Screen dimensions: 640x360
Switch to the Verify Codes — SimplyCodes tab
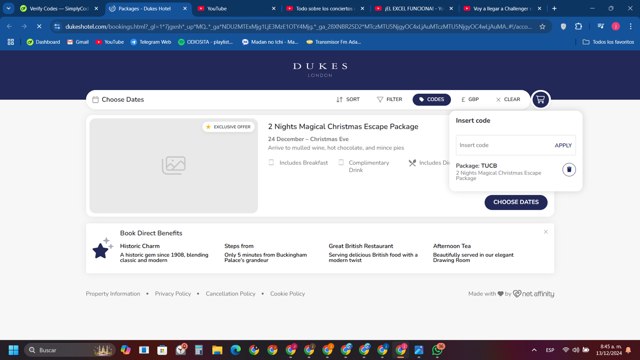coord(60,8)
